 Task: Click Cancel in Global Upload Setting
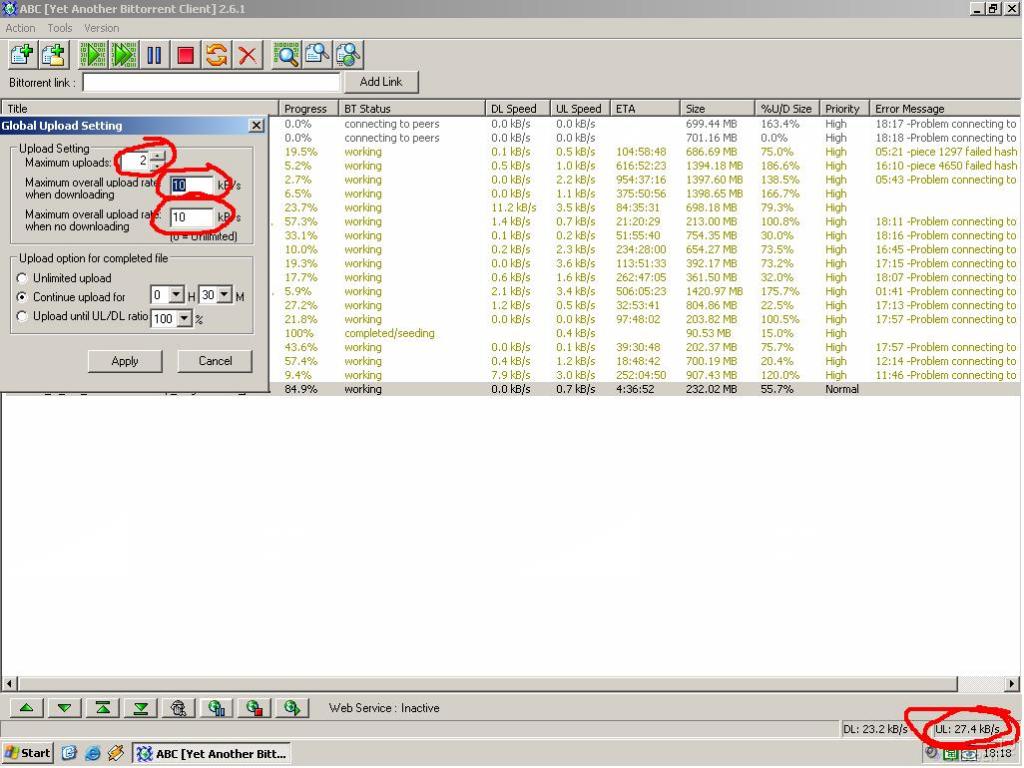tap(215, 361)
